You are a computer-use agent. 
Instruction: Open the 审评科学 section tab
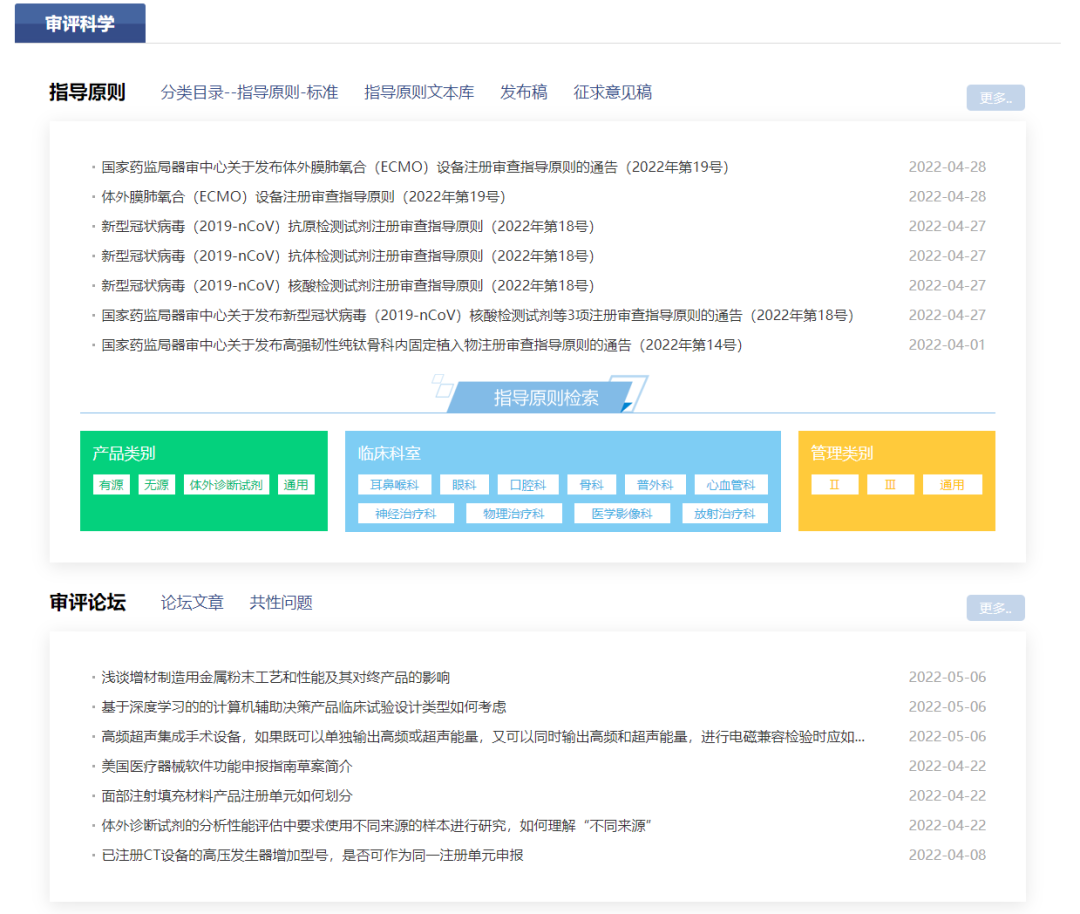coord(80,23)
